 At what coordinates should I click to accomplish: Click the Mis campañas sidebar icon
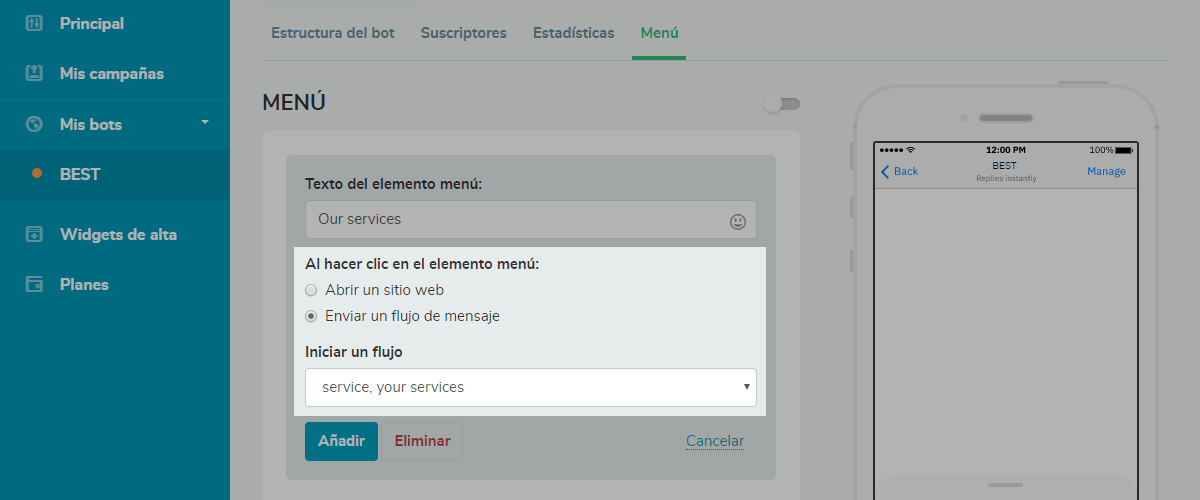34,73
